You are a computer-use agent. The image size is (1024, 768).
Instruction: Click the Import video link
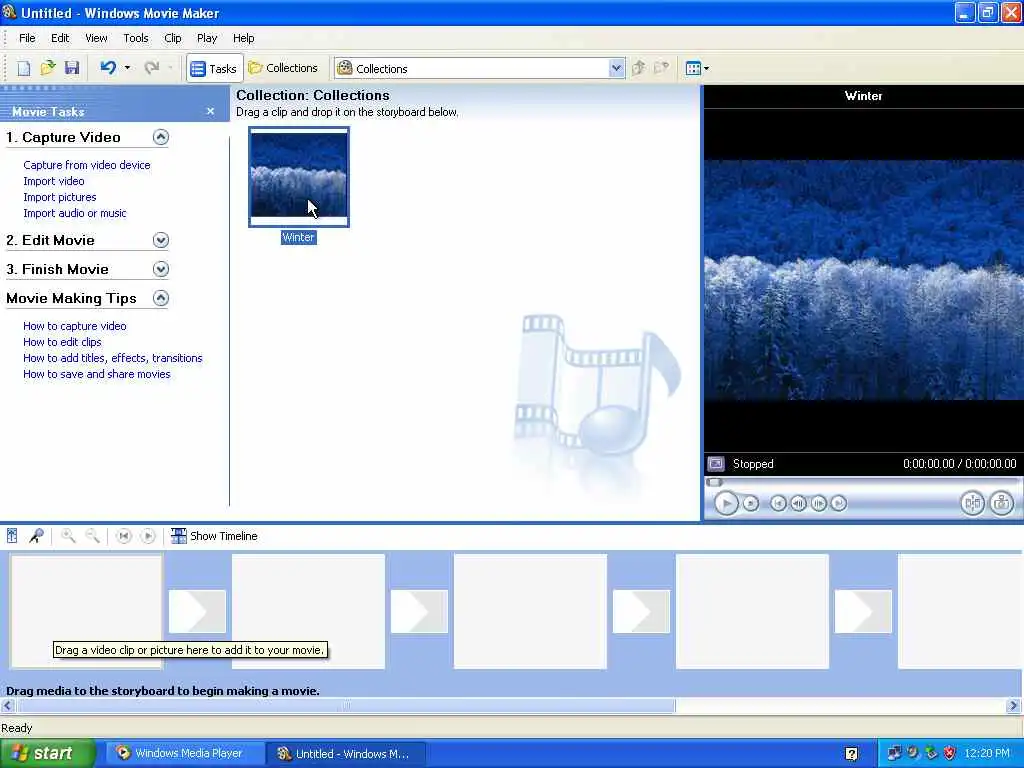pos(54,181)
